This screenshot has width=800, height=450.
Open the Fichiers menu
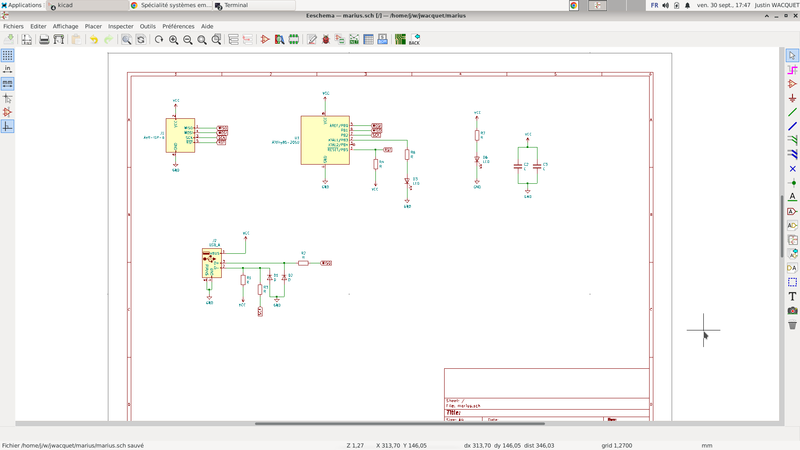pos(13,26)
